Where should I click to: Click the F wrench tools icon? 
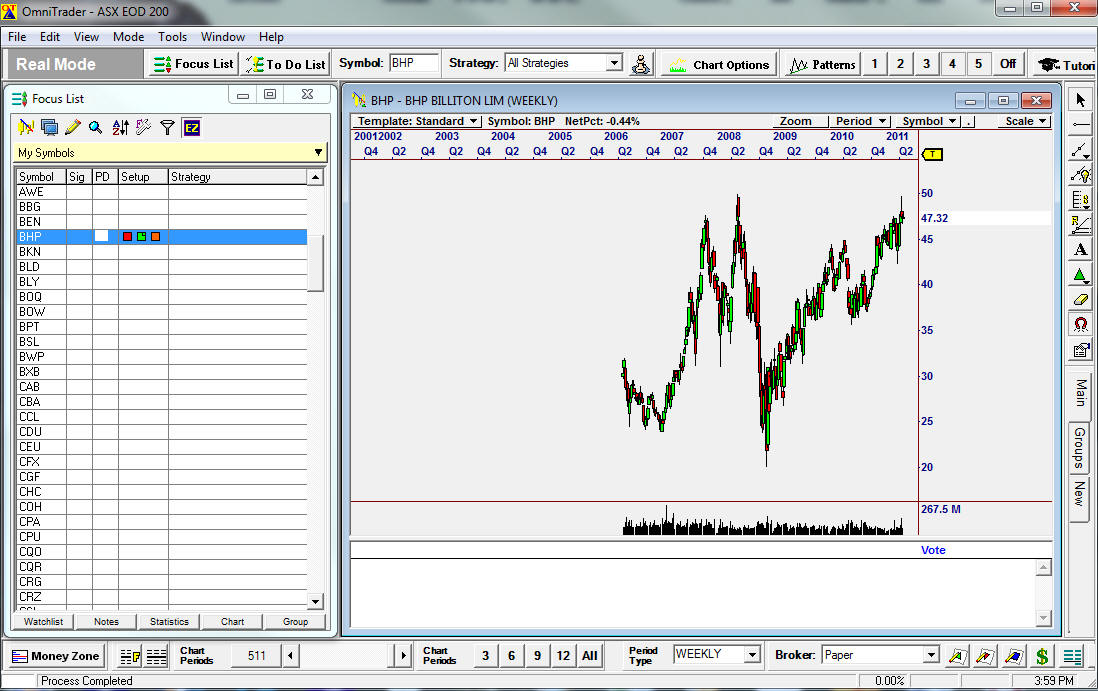coord(144,127)
